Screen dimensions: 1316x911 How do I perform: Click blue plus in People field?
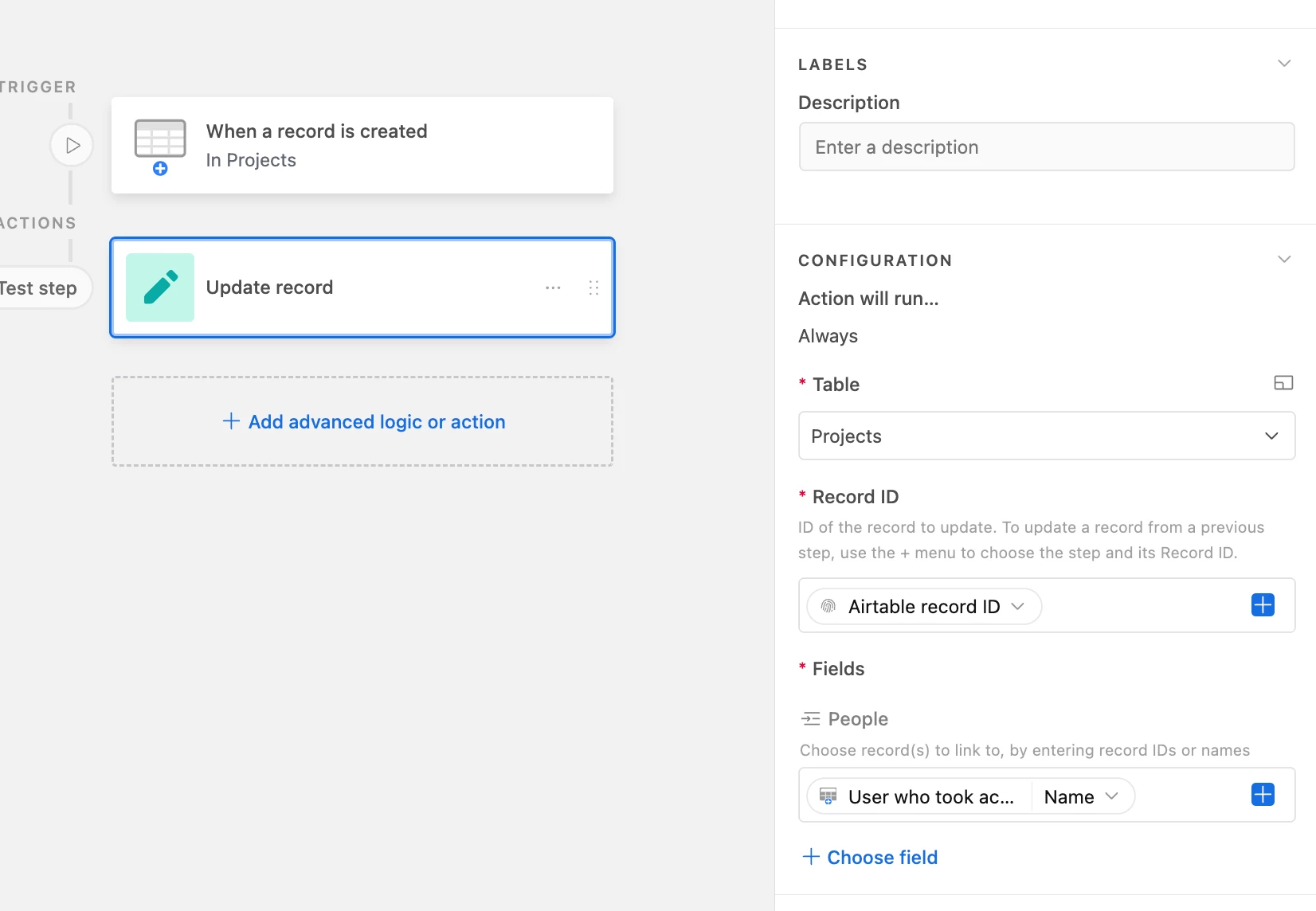tap(1263, 795)
